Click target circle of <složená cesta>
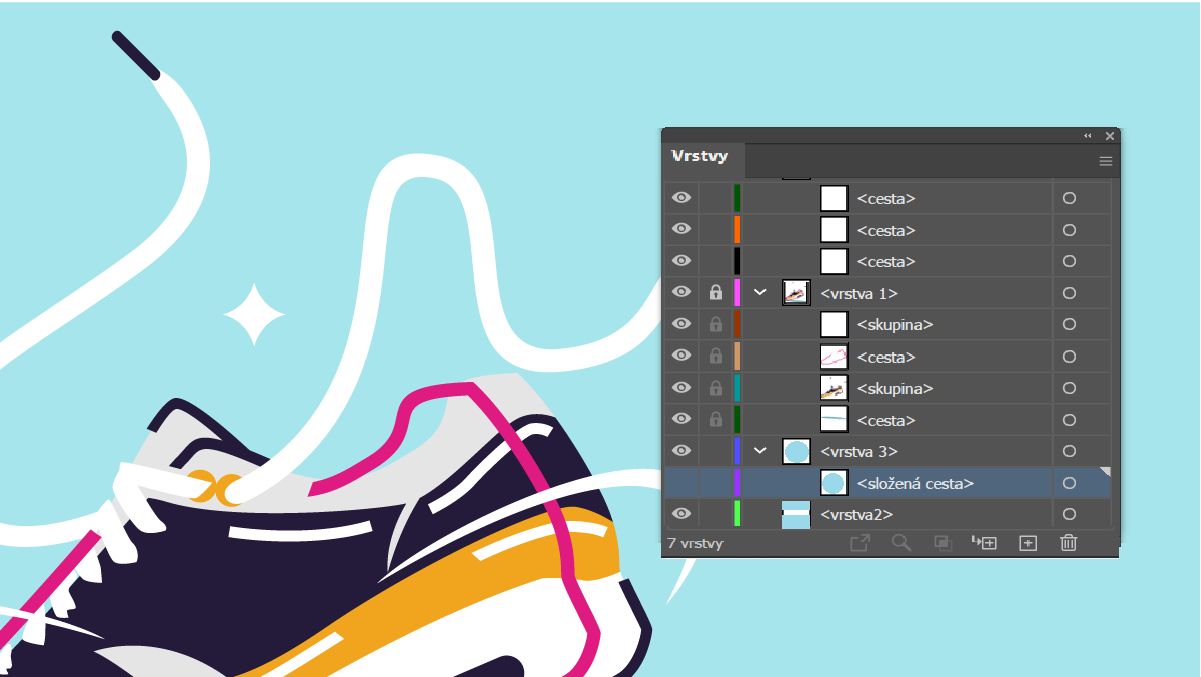Screen dimensions: 1201x677 1069,483
